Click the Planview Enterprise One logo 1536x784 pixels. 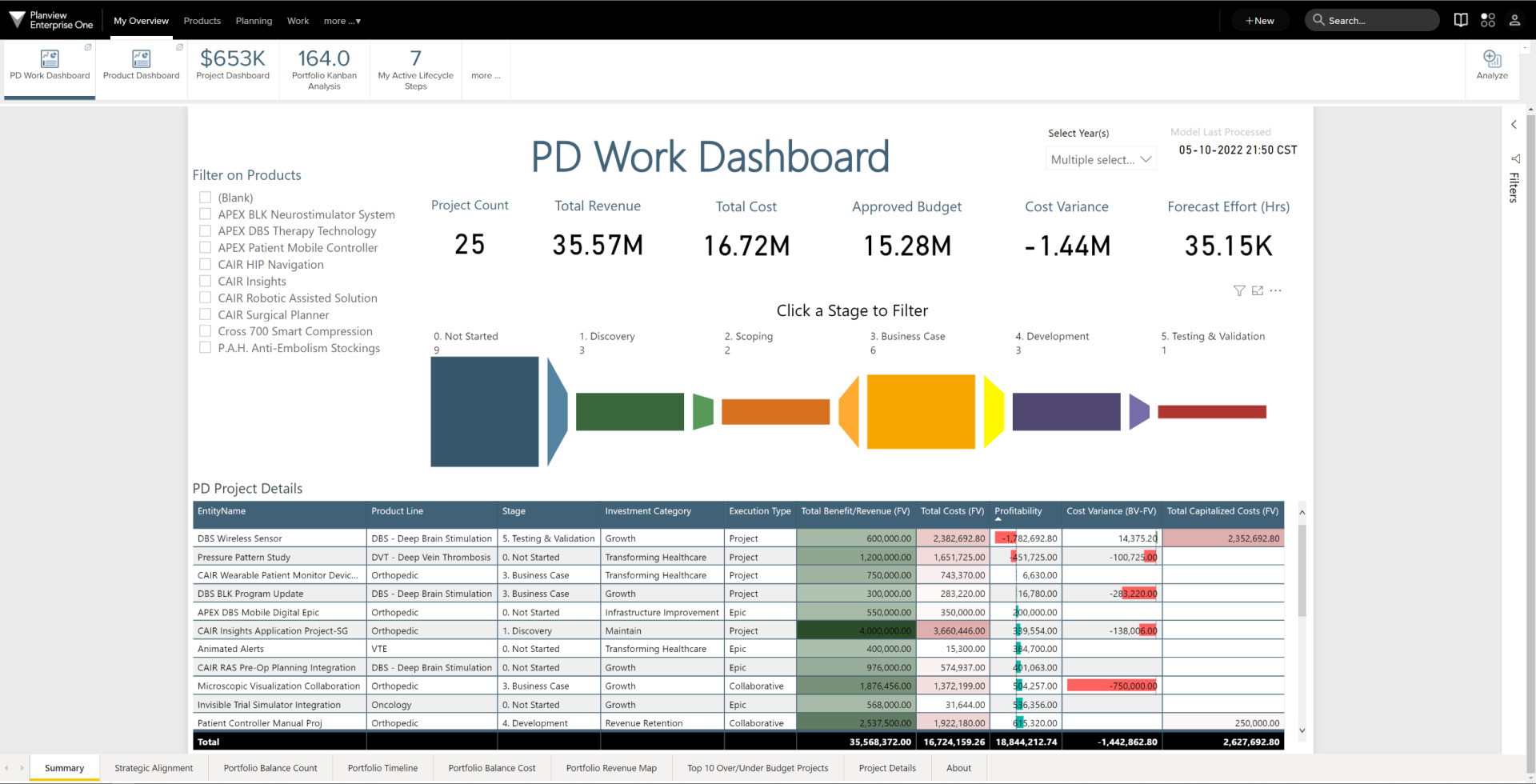tap(51, 20)
